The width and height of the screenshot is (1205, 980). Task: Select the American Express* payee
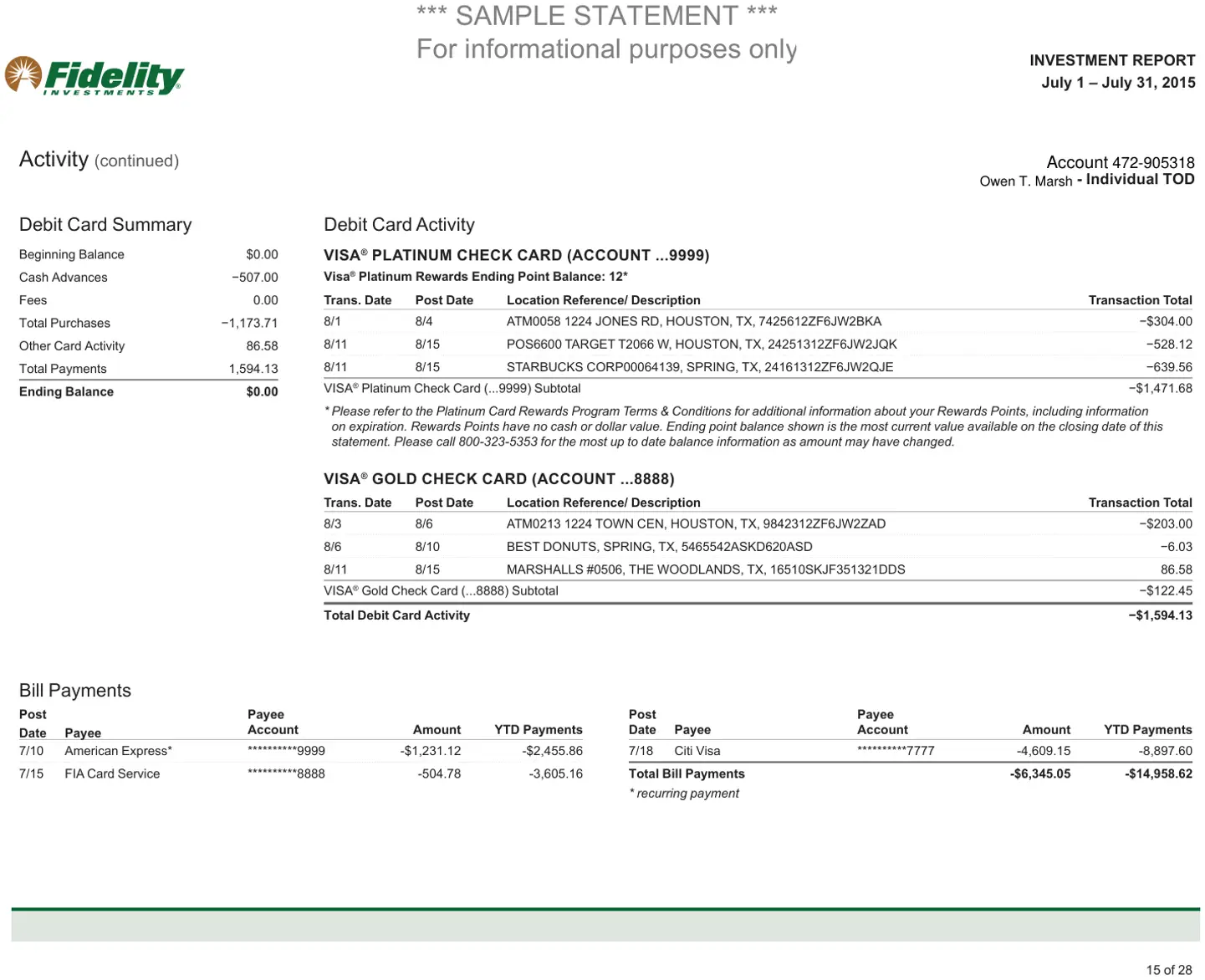click(x=118, y=751)
